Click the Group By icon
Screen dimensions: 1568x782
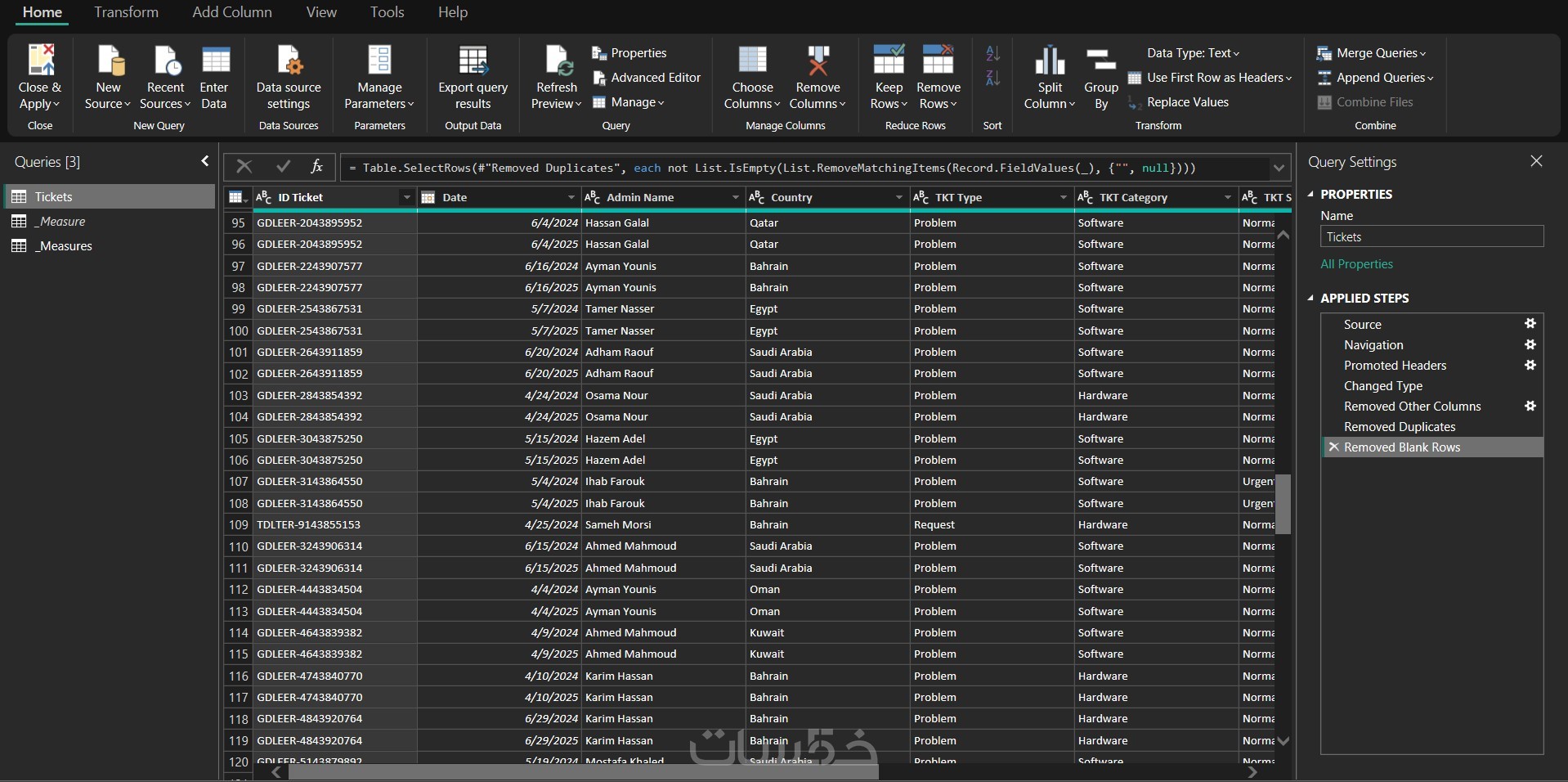point(1101,61)
